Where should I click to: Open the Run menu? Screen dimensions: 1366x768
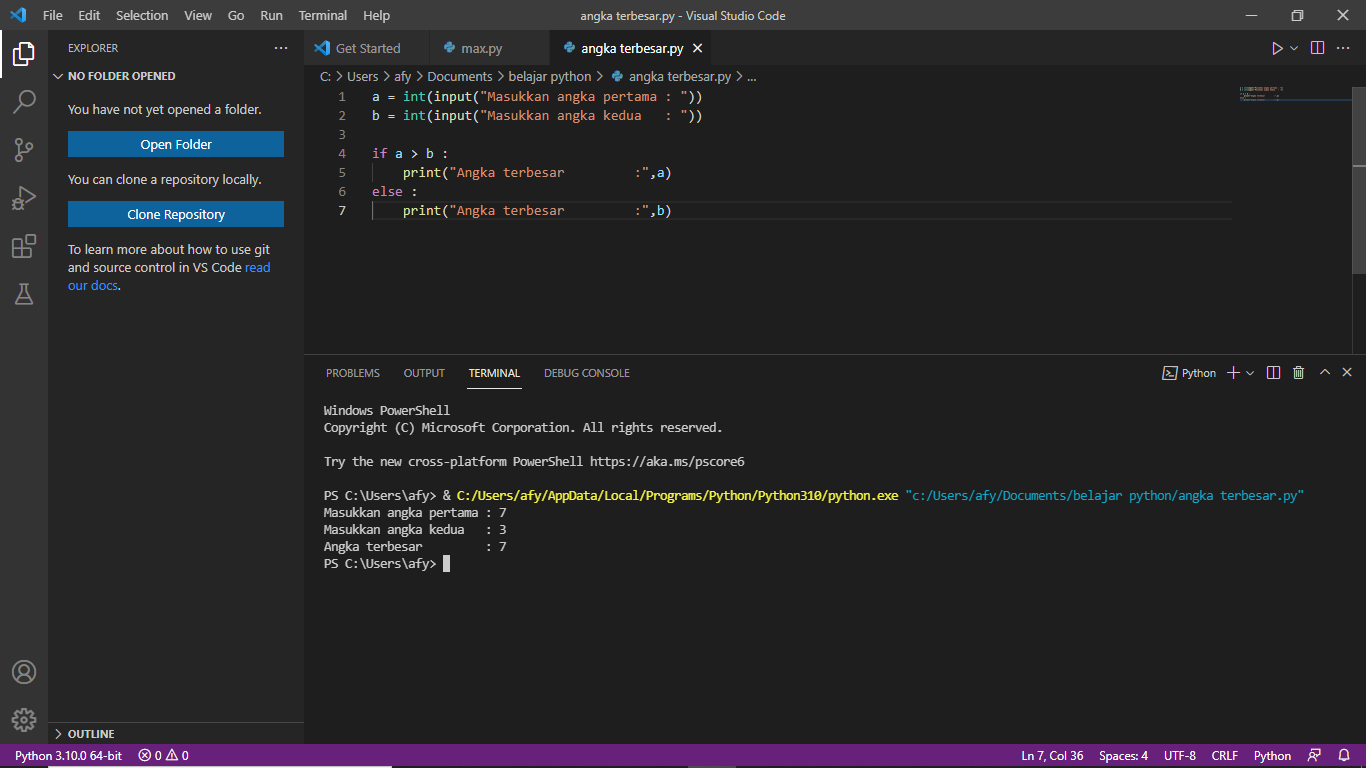(x=271, y=16)
